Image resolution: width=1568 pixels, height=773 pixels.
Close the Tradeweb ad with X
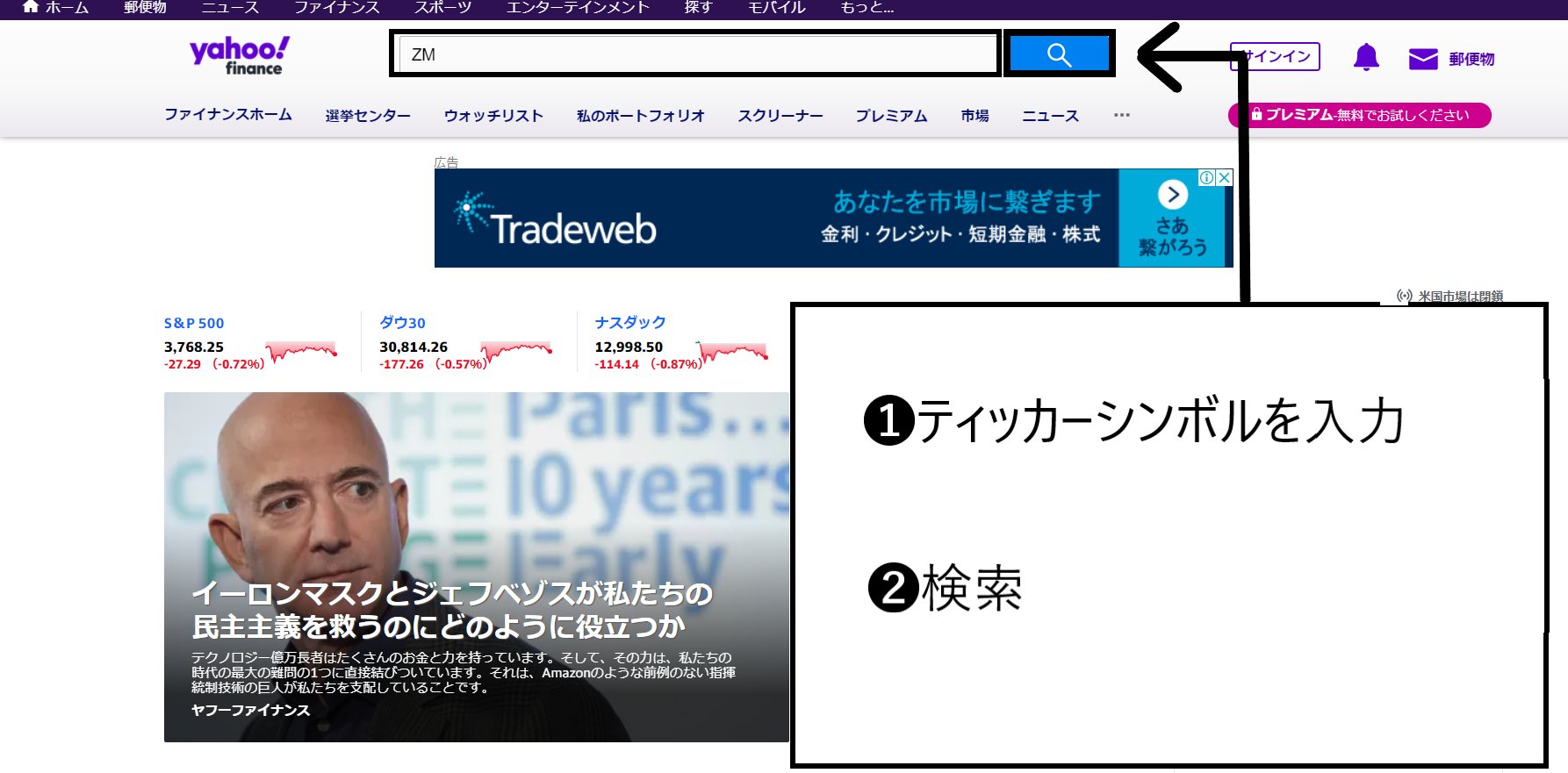pos(1224,177)
